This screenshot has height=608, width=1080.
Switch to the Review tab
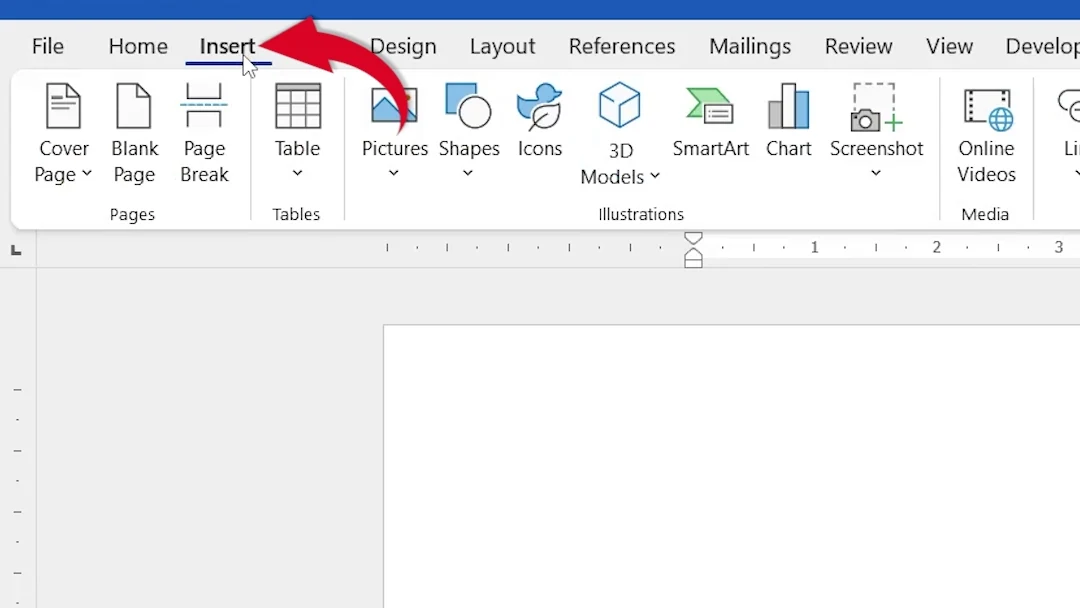tap(858, 46)
